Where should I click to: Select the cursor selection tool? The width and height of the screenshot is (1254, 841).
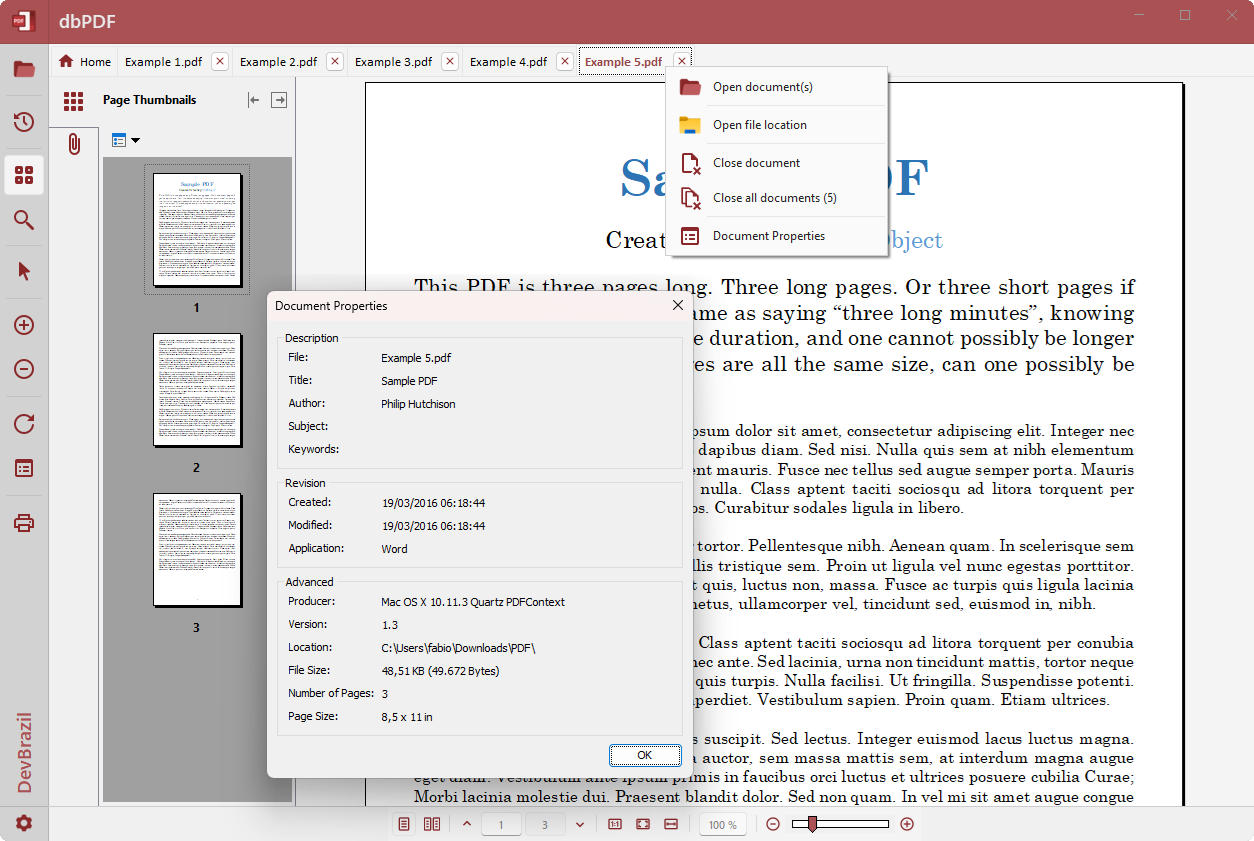[x=24, y=272]
